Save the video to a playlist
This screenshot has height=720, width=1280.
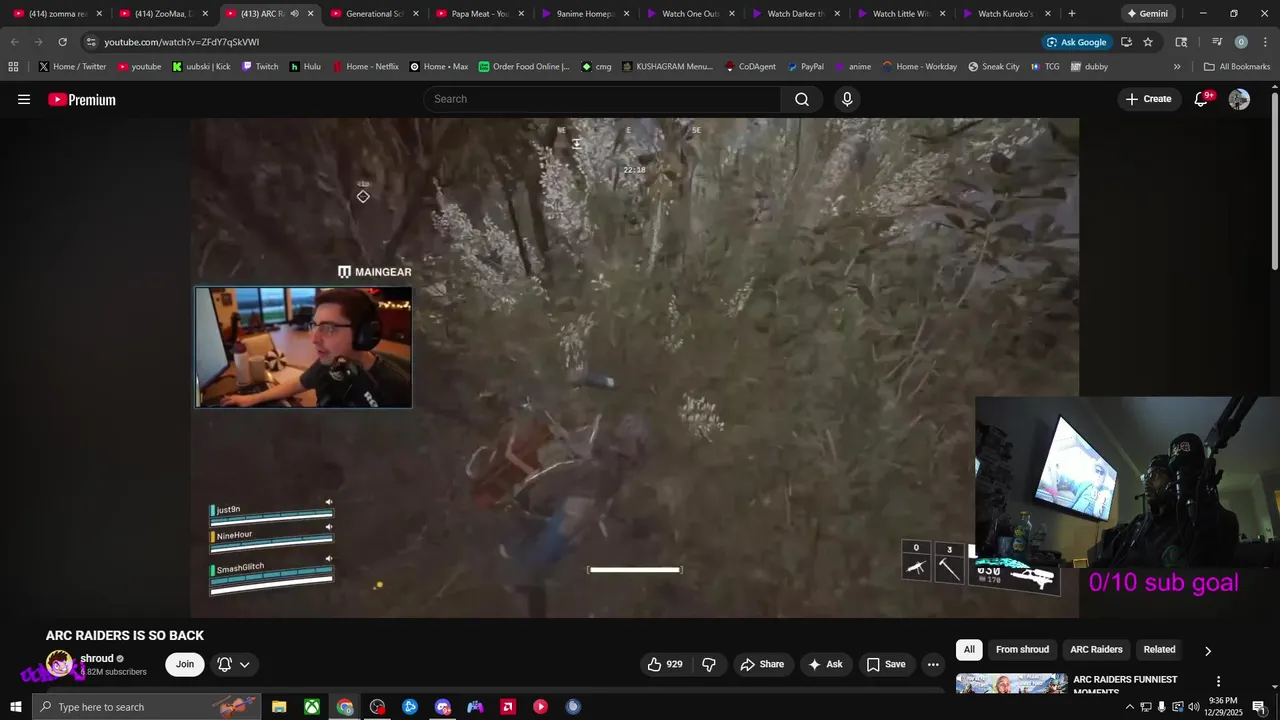(886, 664)
